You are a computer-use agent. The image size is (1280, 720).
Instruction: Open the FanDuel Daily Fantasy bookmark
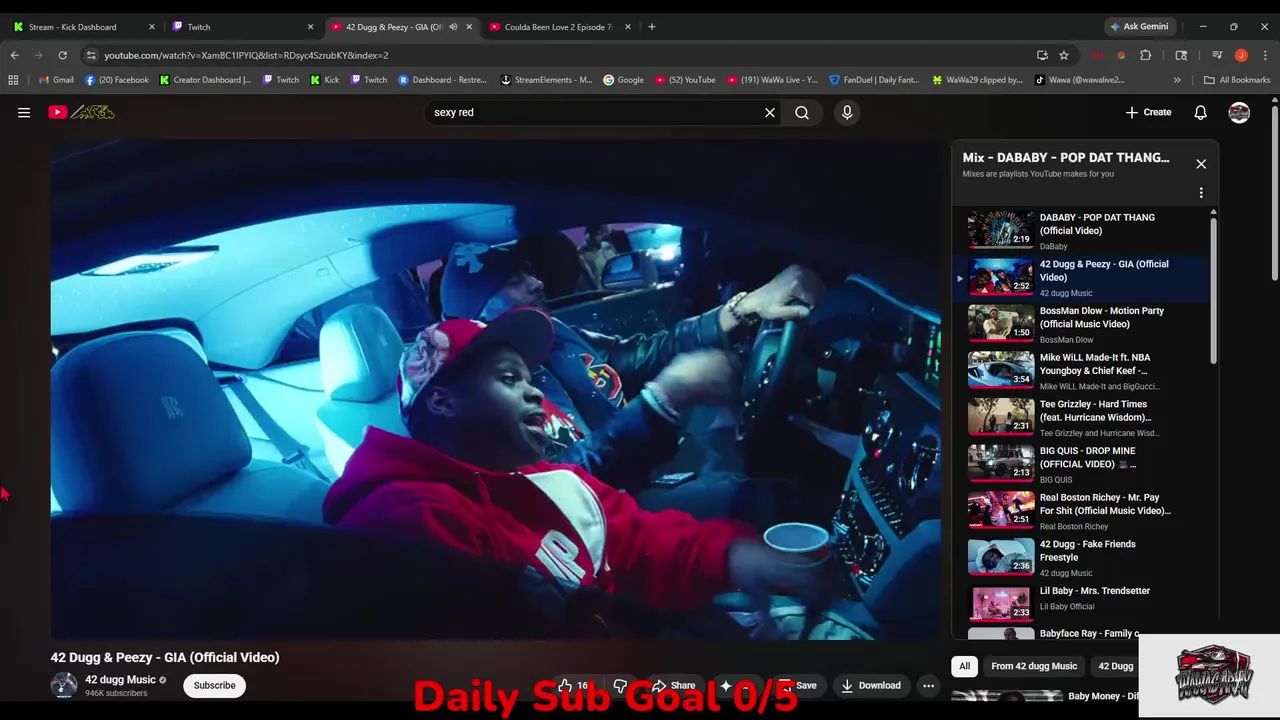874,80
